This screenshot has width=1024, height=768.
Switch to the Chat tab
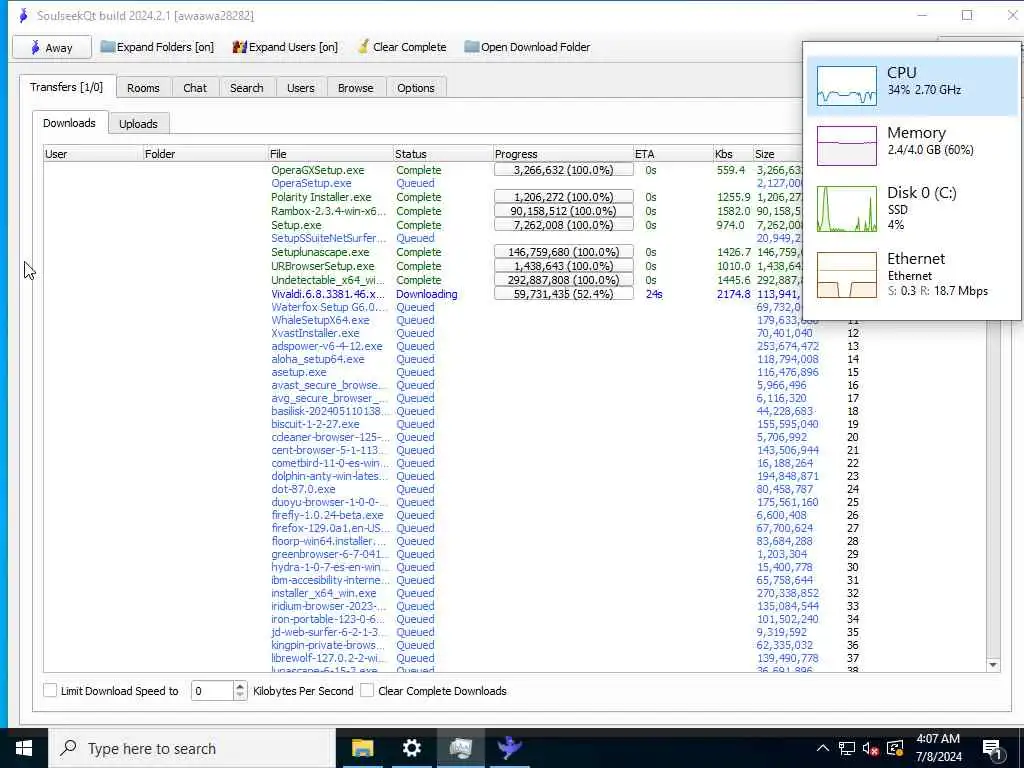click(x=195, y=88)
